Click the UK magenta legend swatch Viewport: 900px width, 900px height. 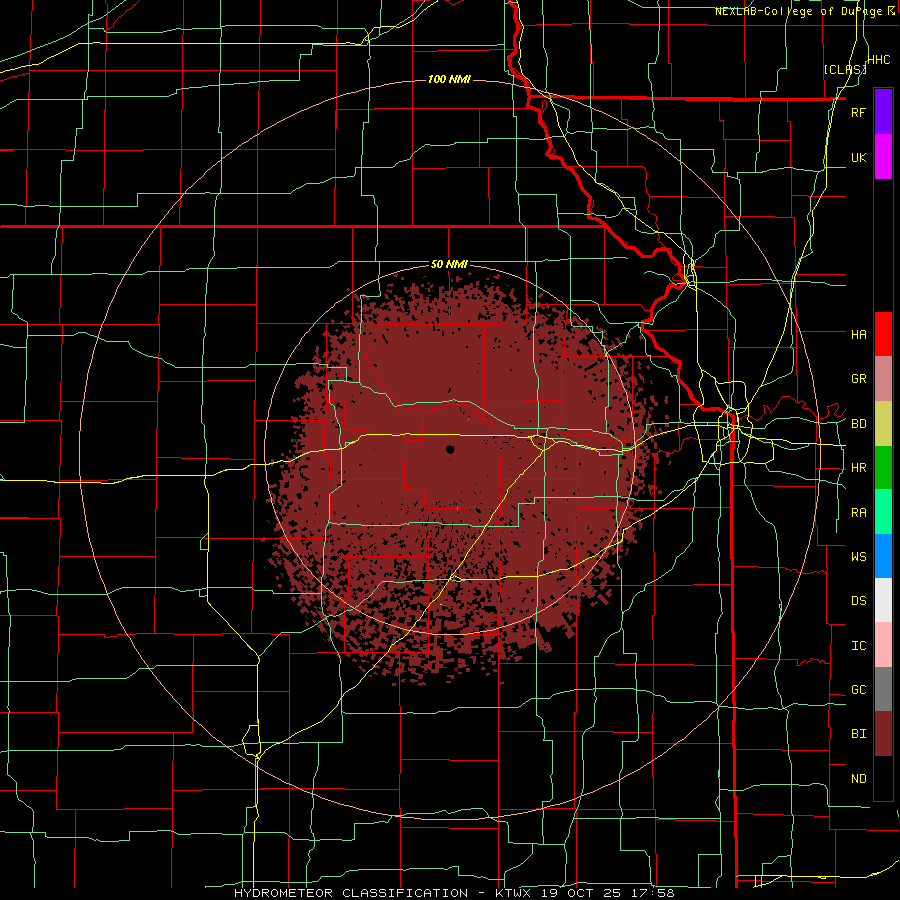pos(883,157)
